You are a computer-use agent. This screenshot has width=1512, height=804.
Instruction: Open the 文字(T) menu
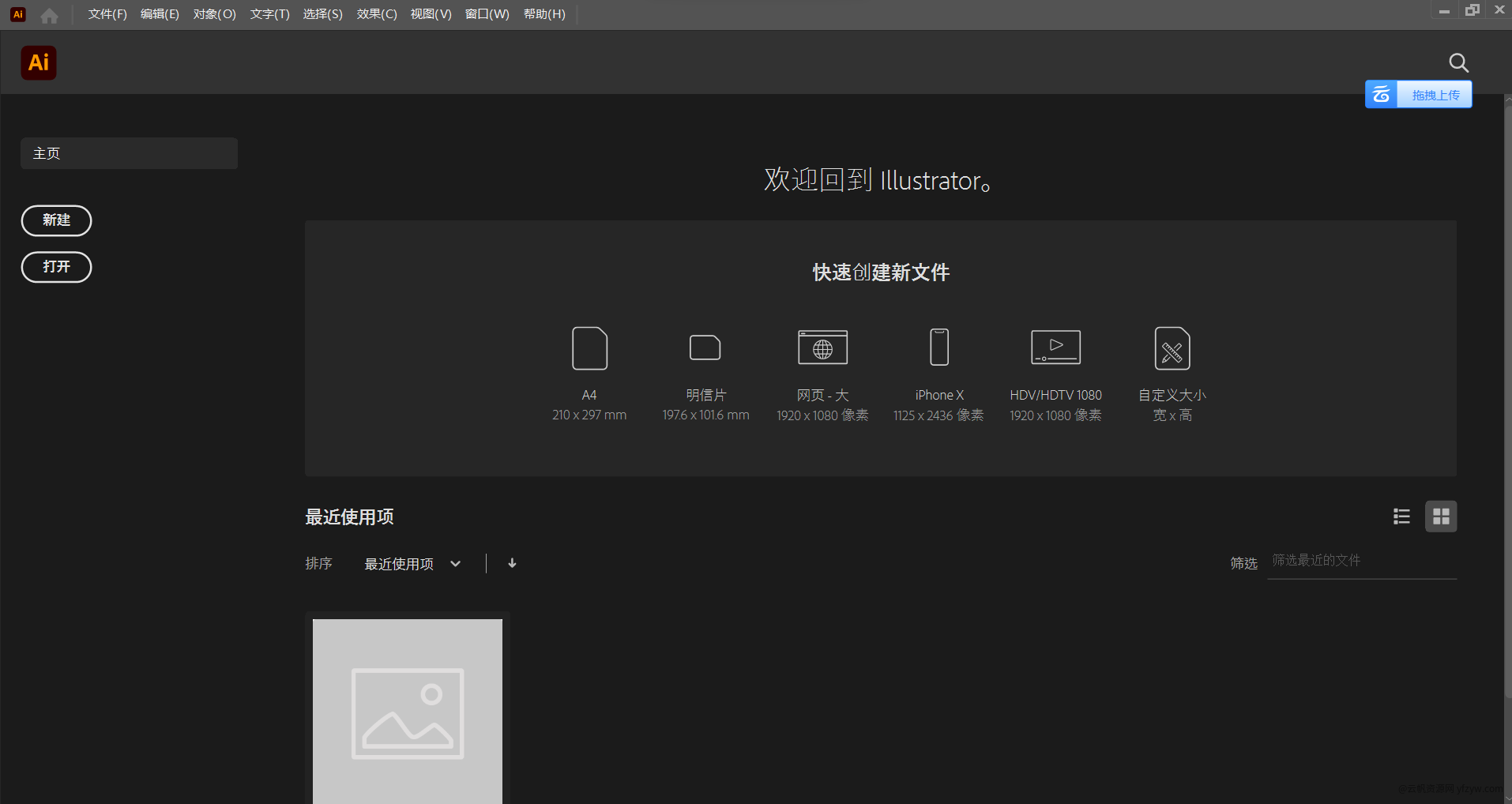(x=270, y=14)
